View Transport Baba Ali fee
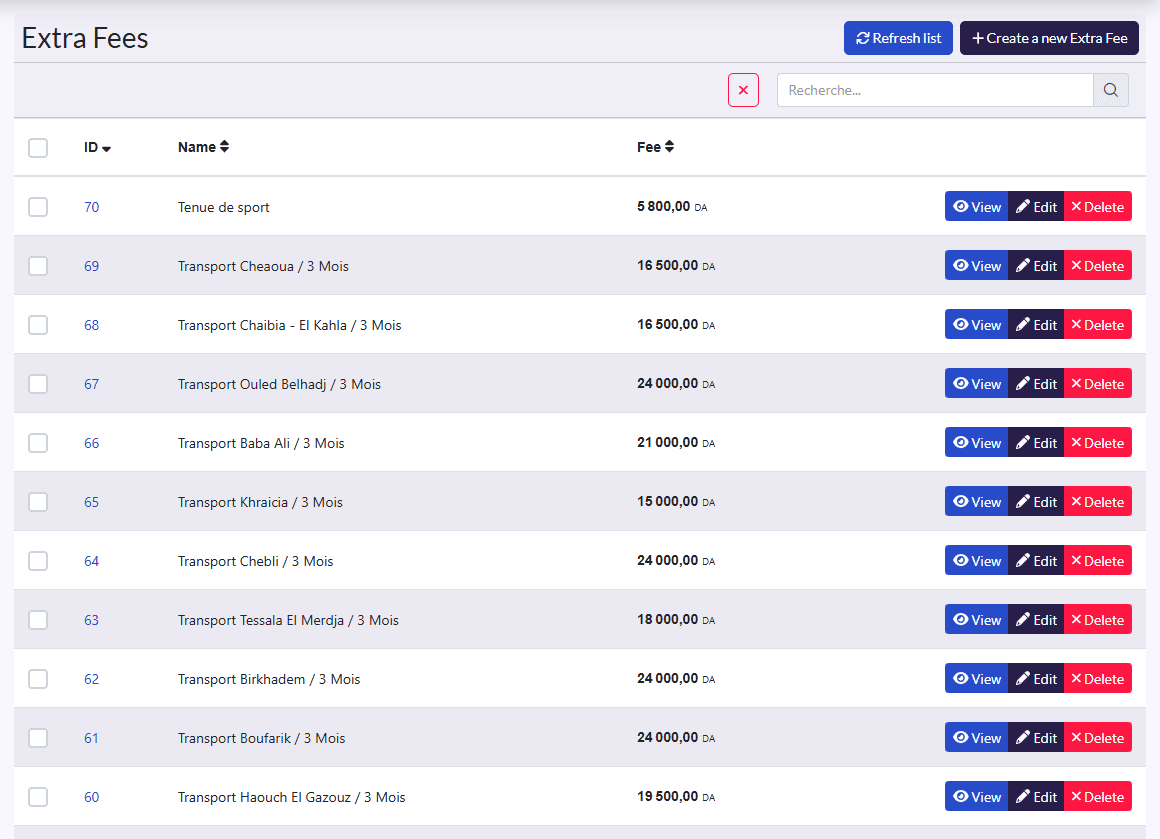 point(977,442)
